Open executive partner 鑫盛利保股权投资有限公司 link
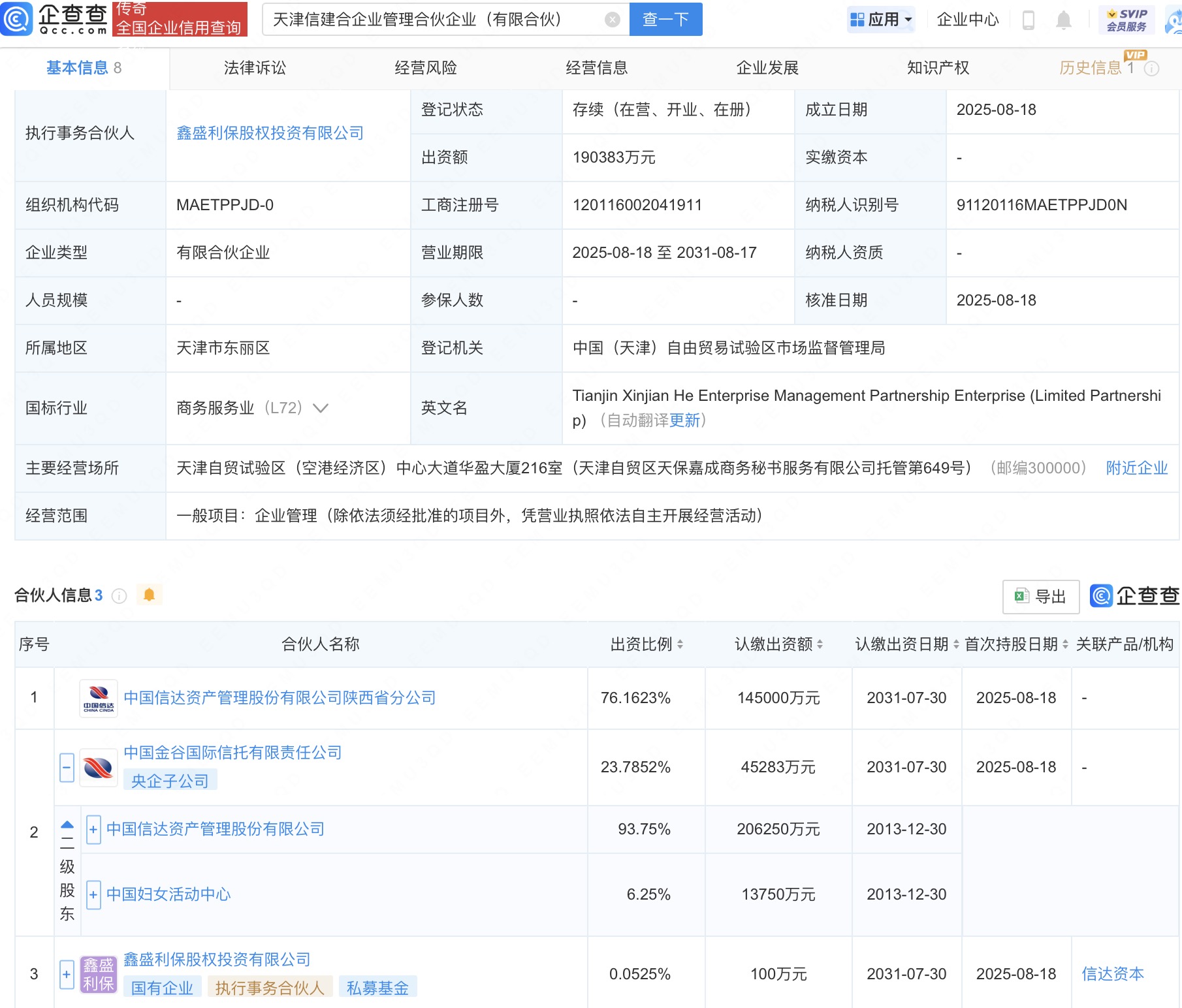Screen dimensions: 1182x1008 point(270,133)
